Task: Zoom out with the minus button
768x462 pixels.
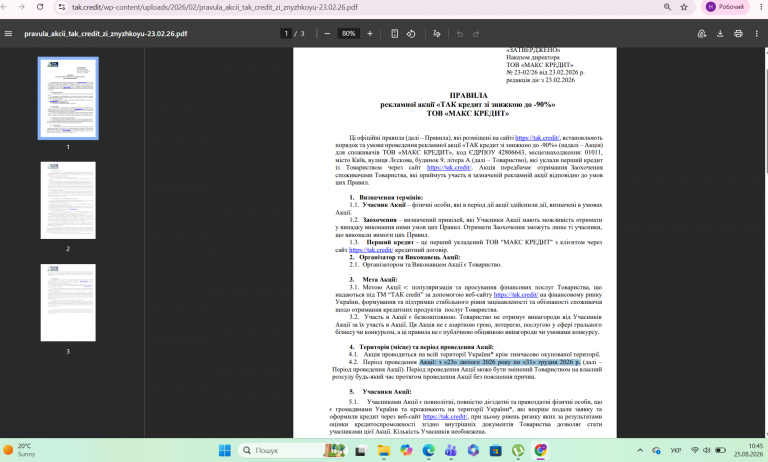Action: click(327, 34)
